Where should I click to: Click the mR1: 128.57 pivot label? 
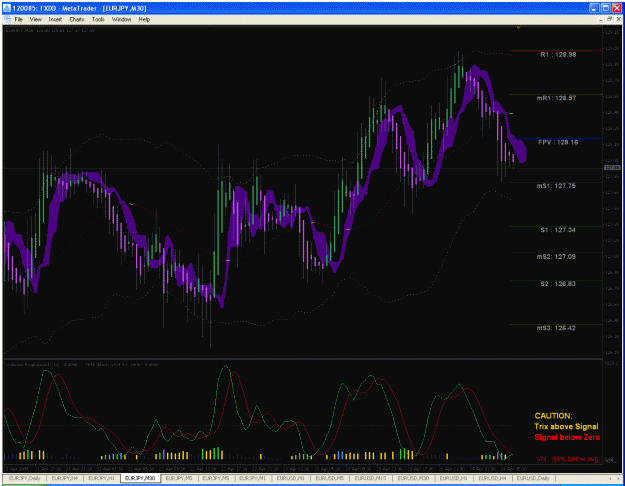[x=556, y=98]
